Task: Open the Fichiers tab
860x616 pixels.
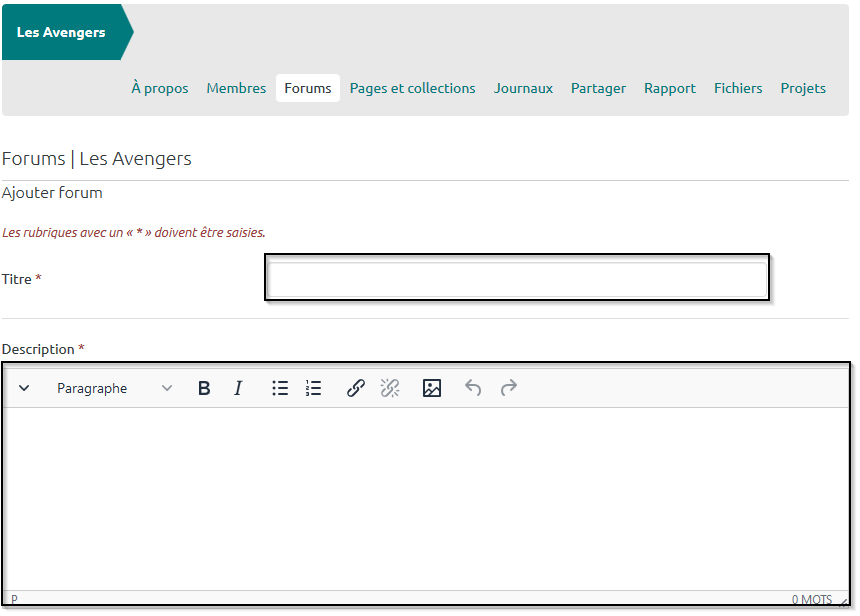Action: [738, 88]
